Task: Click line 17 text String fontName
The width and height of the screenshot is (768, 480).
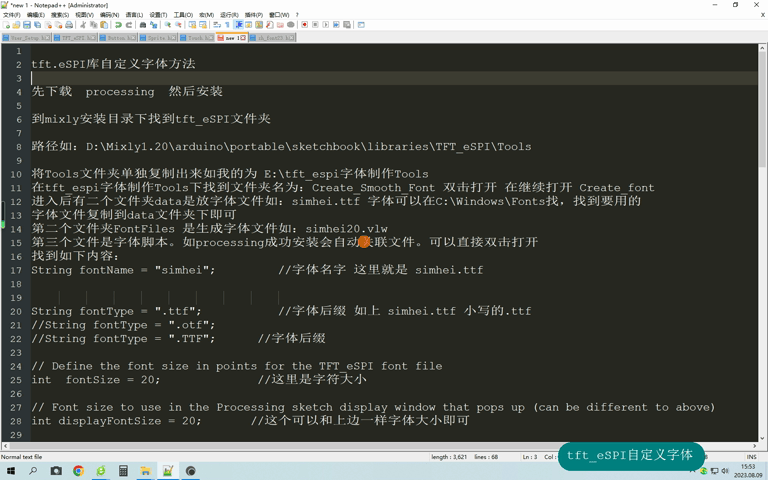Action: (x=82, y=270)
